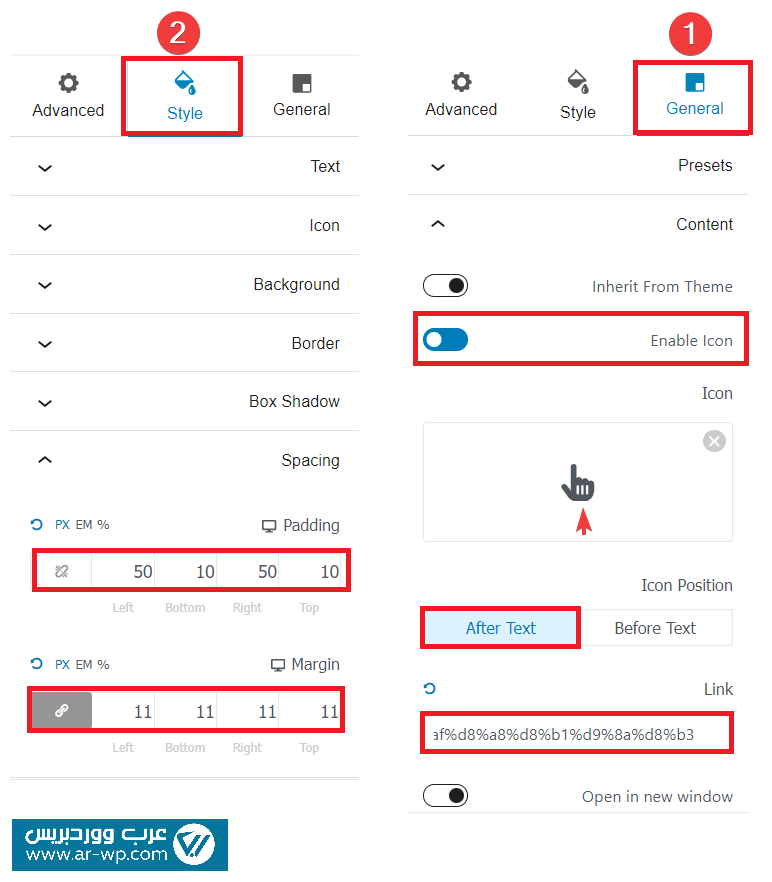Image resolution: width=772 pixels, height=882 pixels.
Task: Toggle Inherit From Theme switch
Action: point(445,286)
